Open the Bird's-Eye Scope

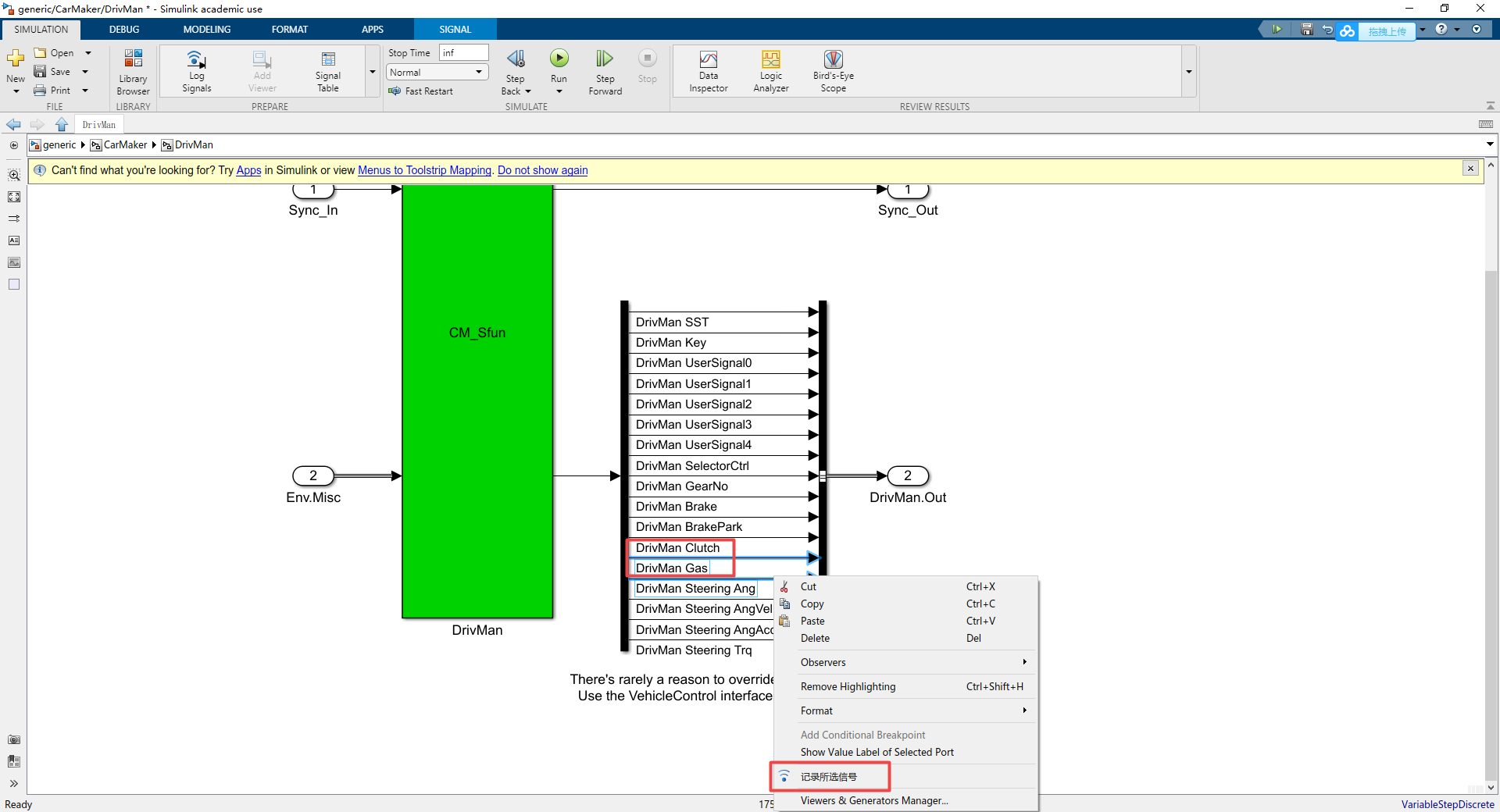[x=833, y=70]
